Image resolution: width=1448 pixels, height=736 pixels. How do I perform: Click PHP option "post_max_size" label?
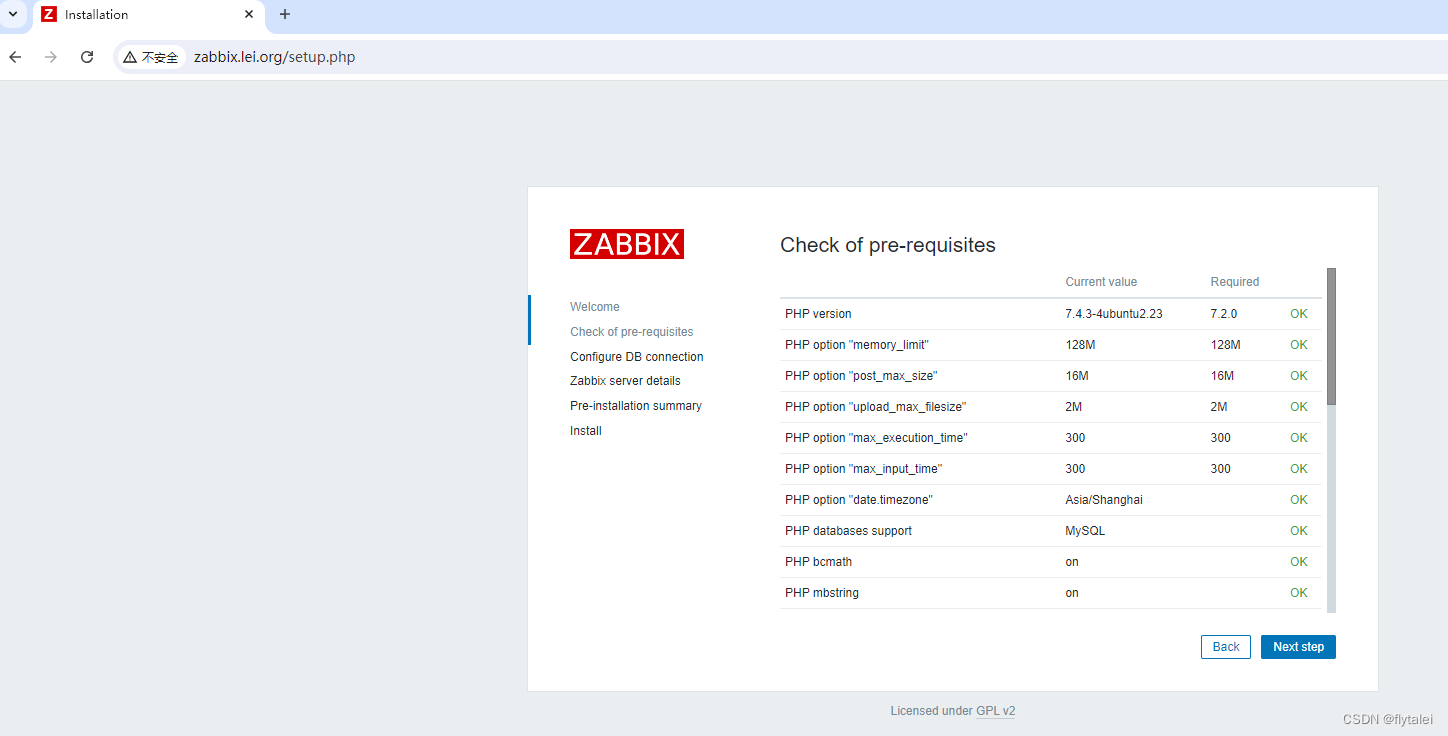(x=861, y=376)
